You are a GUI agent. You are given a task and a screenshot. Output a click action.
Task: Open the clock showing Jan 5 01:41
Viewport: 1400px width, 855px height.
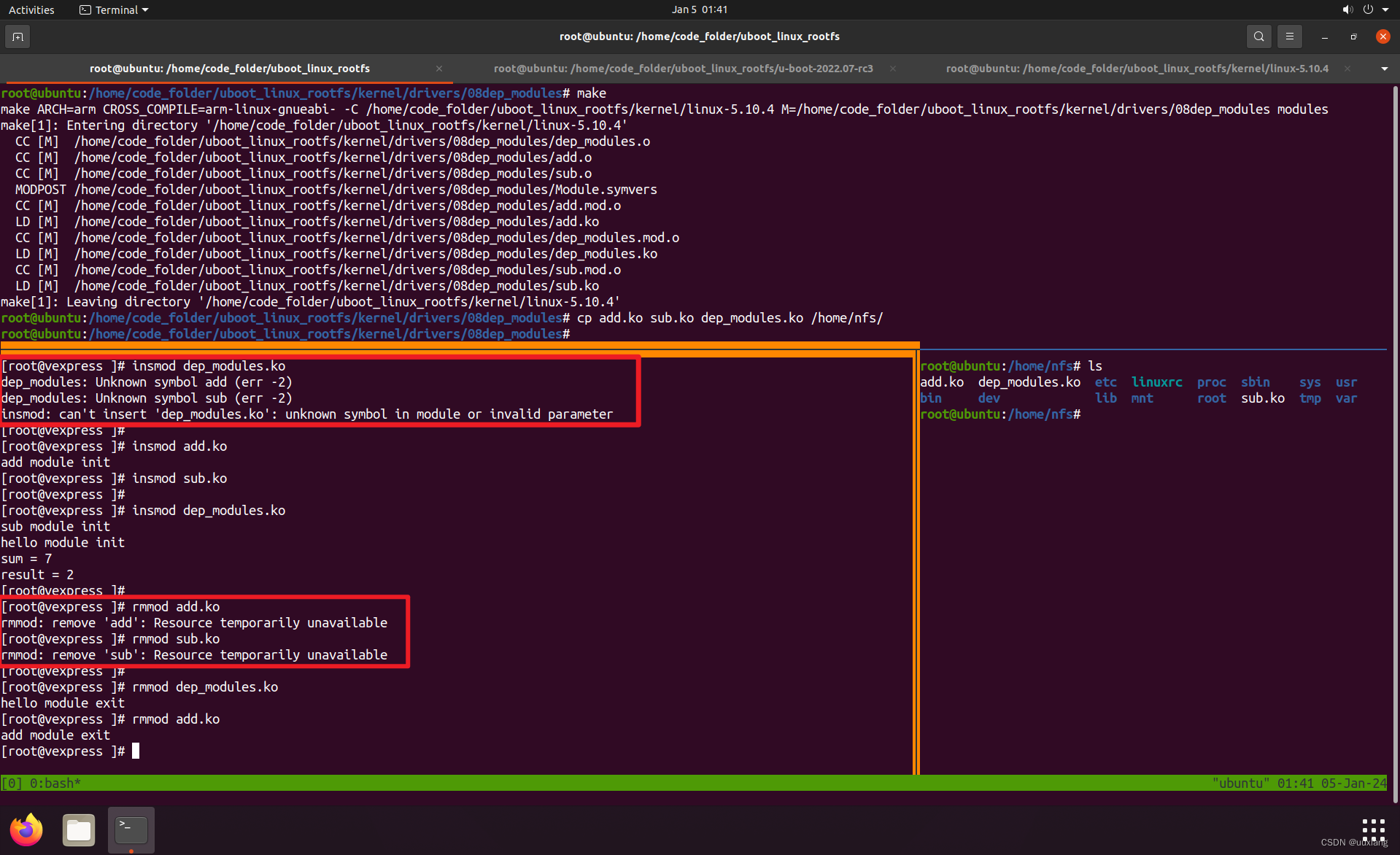pyautogui.click(x=700, y=9)
